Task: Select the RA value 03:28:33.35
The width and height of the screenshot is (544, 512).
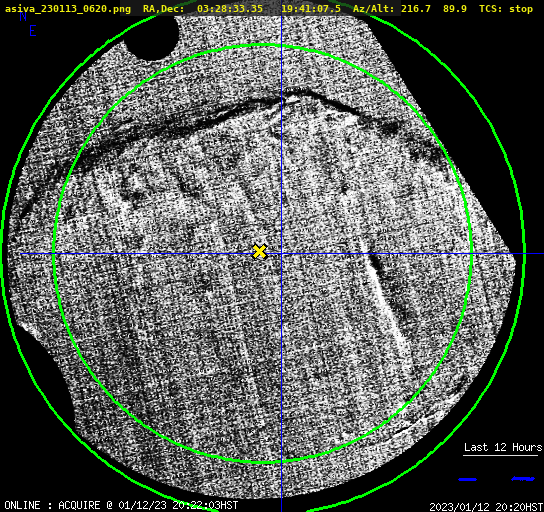Action: (x=230, y=9)
